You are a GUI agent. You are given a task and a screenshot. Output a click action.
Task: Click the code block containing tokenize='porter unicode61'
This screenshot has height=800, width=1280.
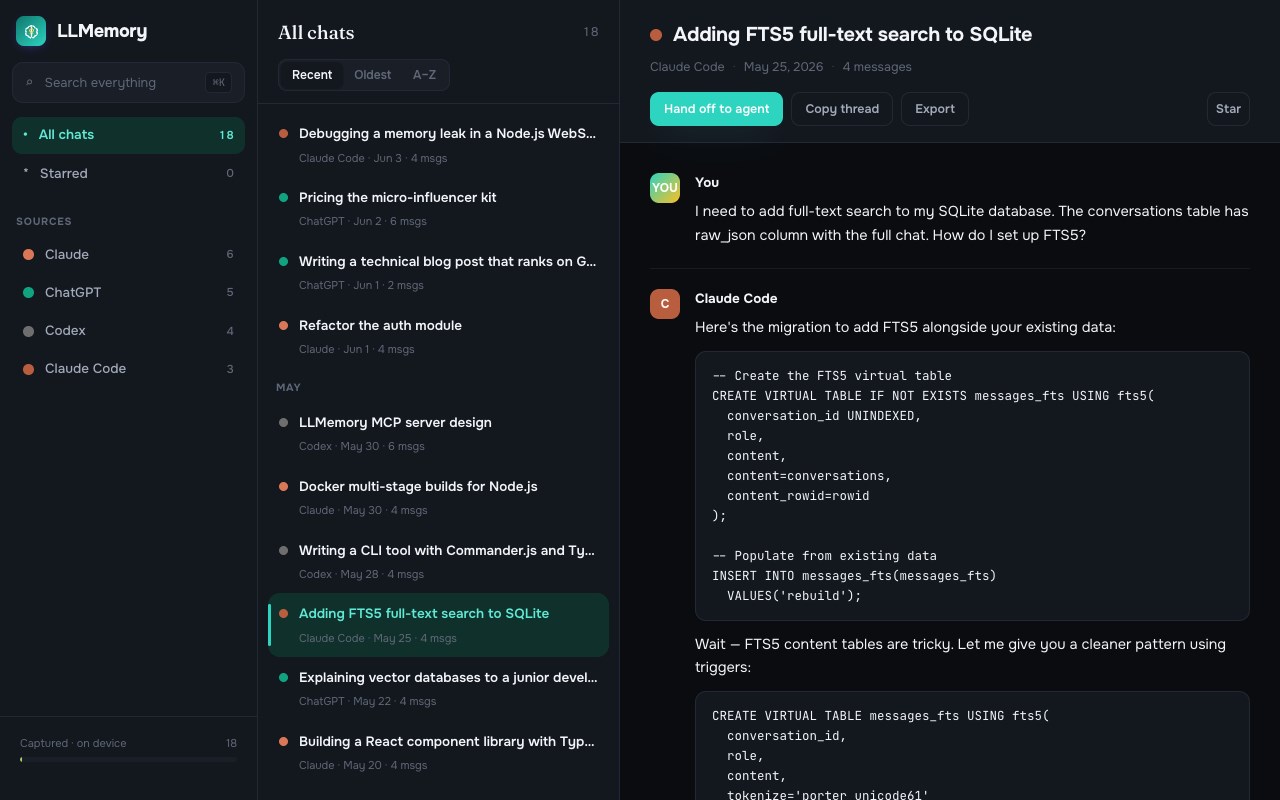tap(972, 746)
